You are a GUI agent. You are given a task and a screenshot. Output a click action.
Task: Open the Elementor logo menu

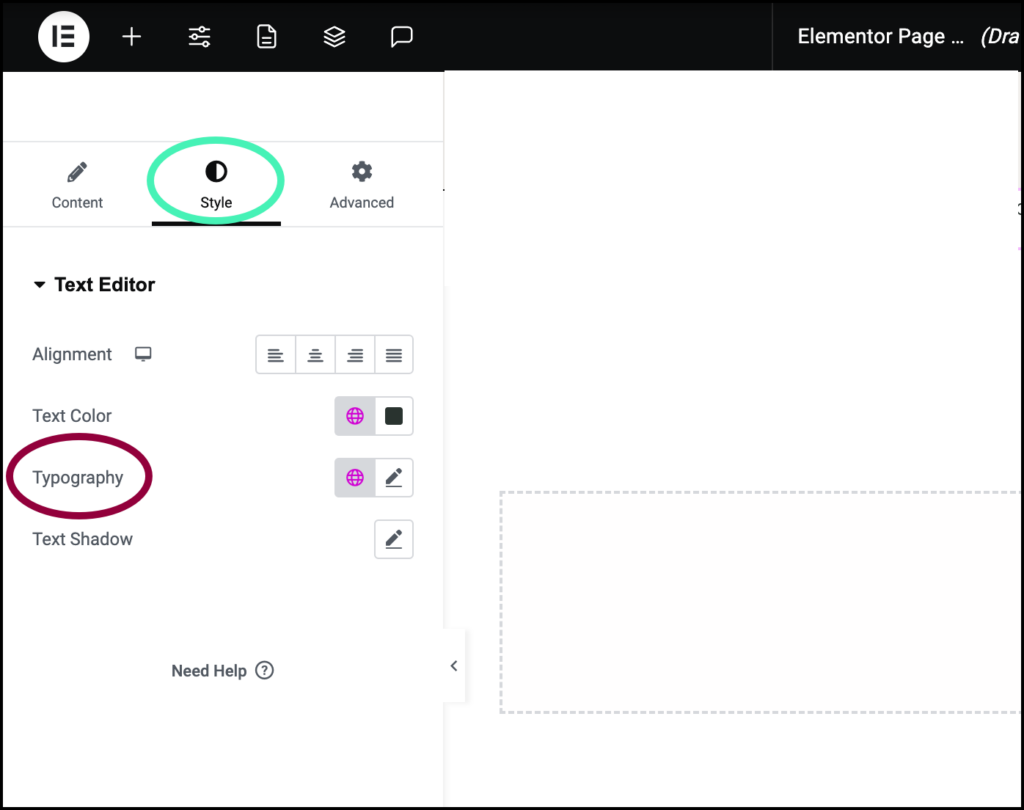63,36
